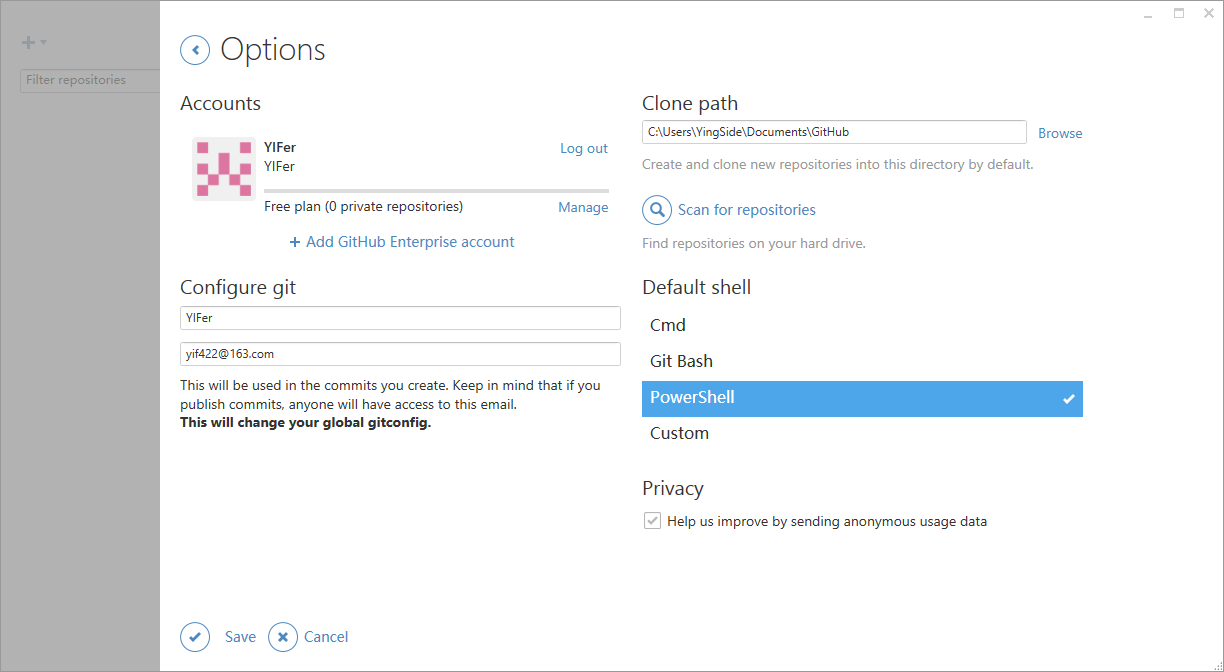Click the back arrow beside Options
Screen dimensions: 1224x672
pos(195,50)
